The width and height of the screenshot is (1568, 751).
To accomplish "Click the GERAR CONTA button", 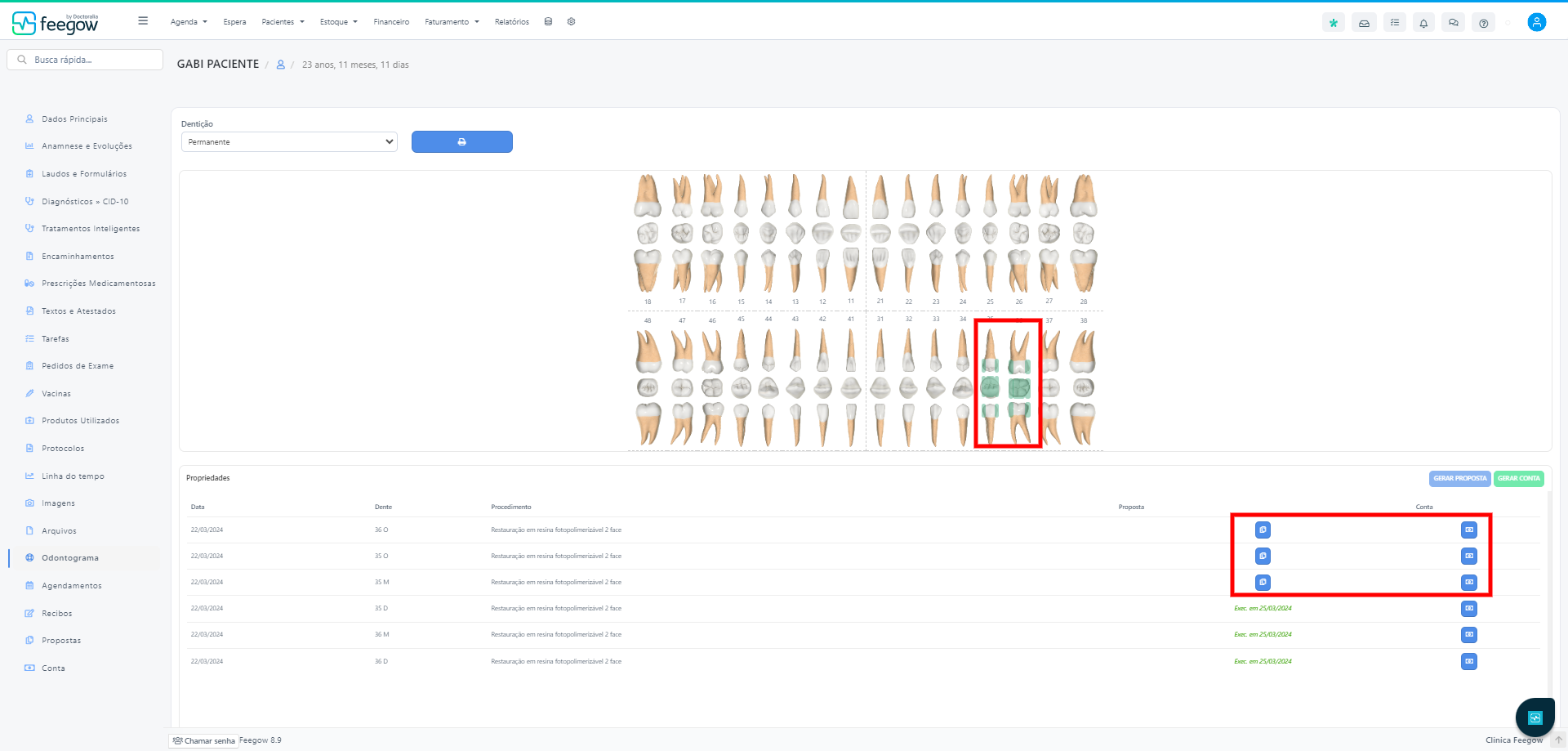I will [x=1519, y=479].
